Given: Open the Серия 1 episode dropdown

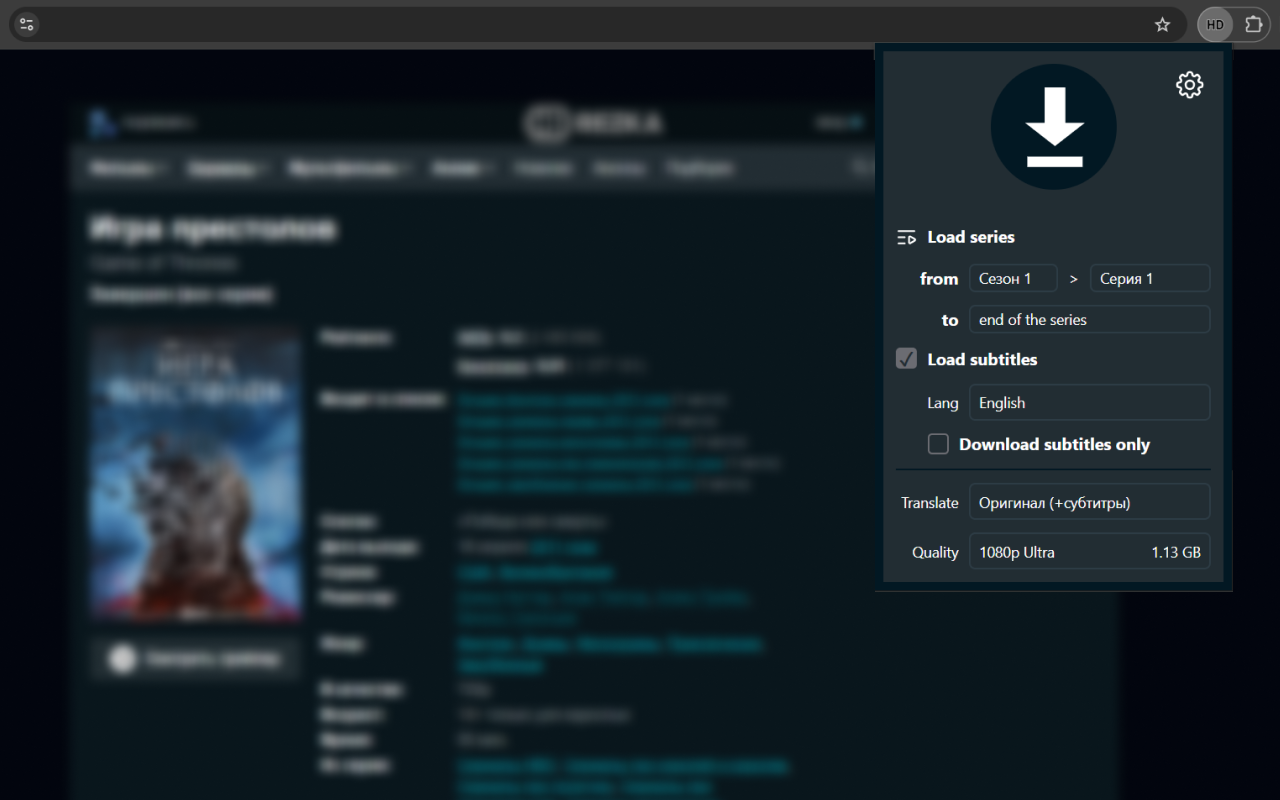Looking at the screenshot, I should (1150, 279).
